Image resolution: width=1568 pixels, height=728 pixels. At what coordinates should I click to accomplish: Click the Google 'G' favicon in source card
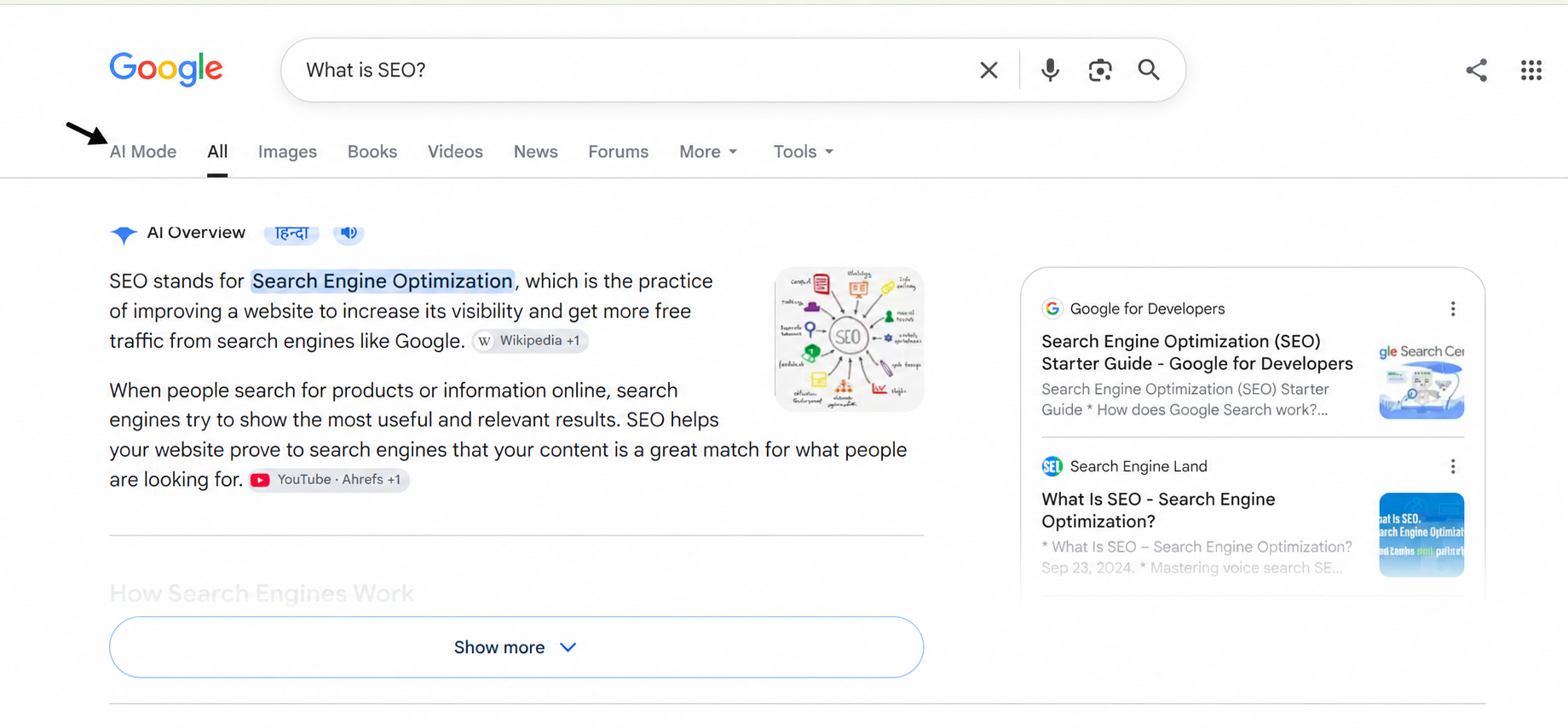pyautogui.click(x=1052, y=309)
